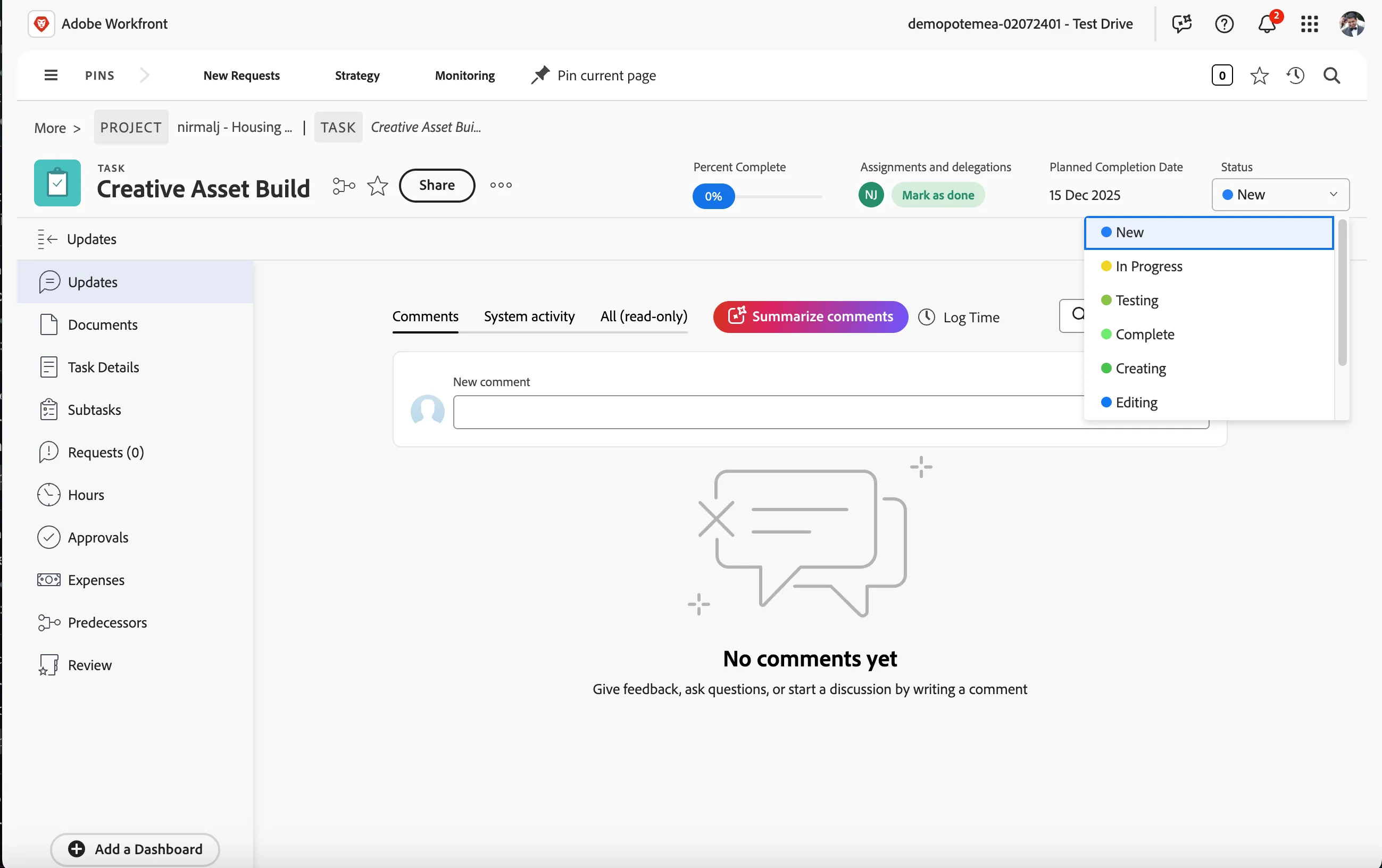The width and height of the screenshot is (1382, 868).
Task: Click the teal task type icon
Action: point(57,183)
